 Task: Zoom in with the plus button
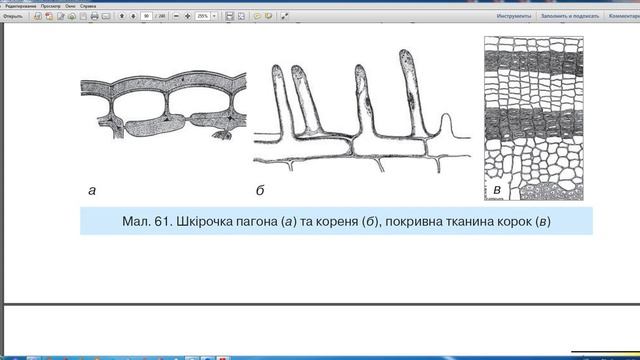[187, 16]
